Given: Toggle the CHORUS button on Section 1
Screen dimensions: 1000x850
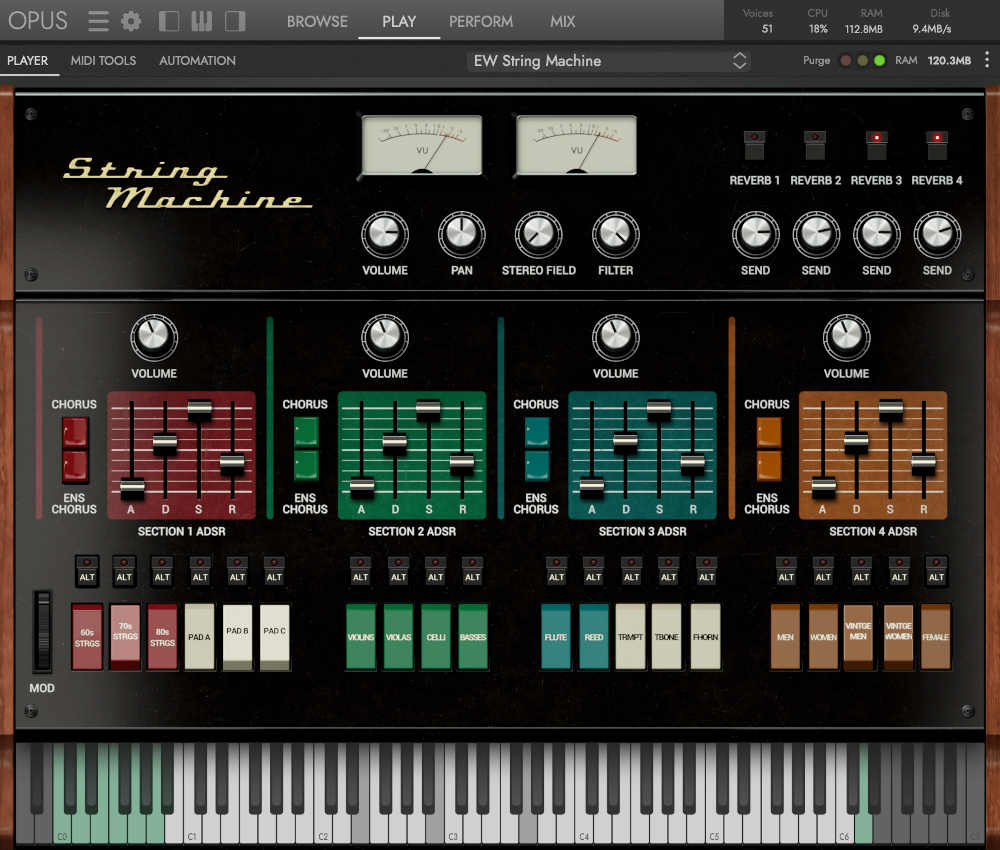Looking at the screenshot, I should click(74, 432).
